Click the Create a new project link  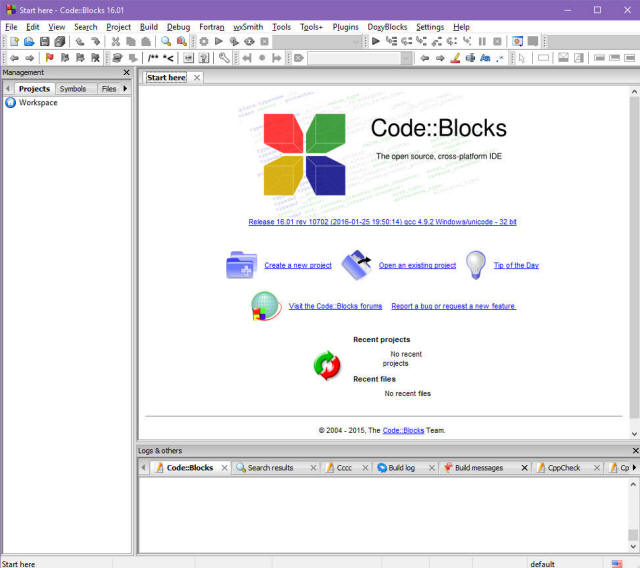297,266
